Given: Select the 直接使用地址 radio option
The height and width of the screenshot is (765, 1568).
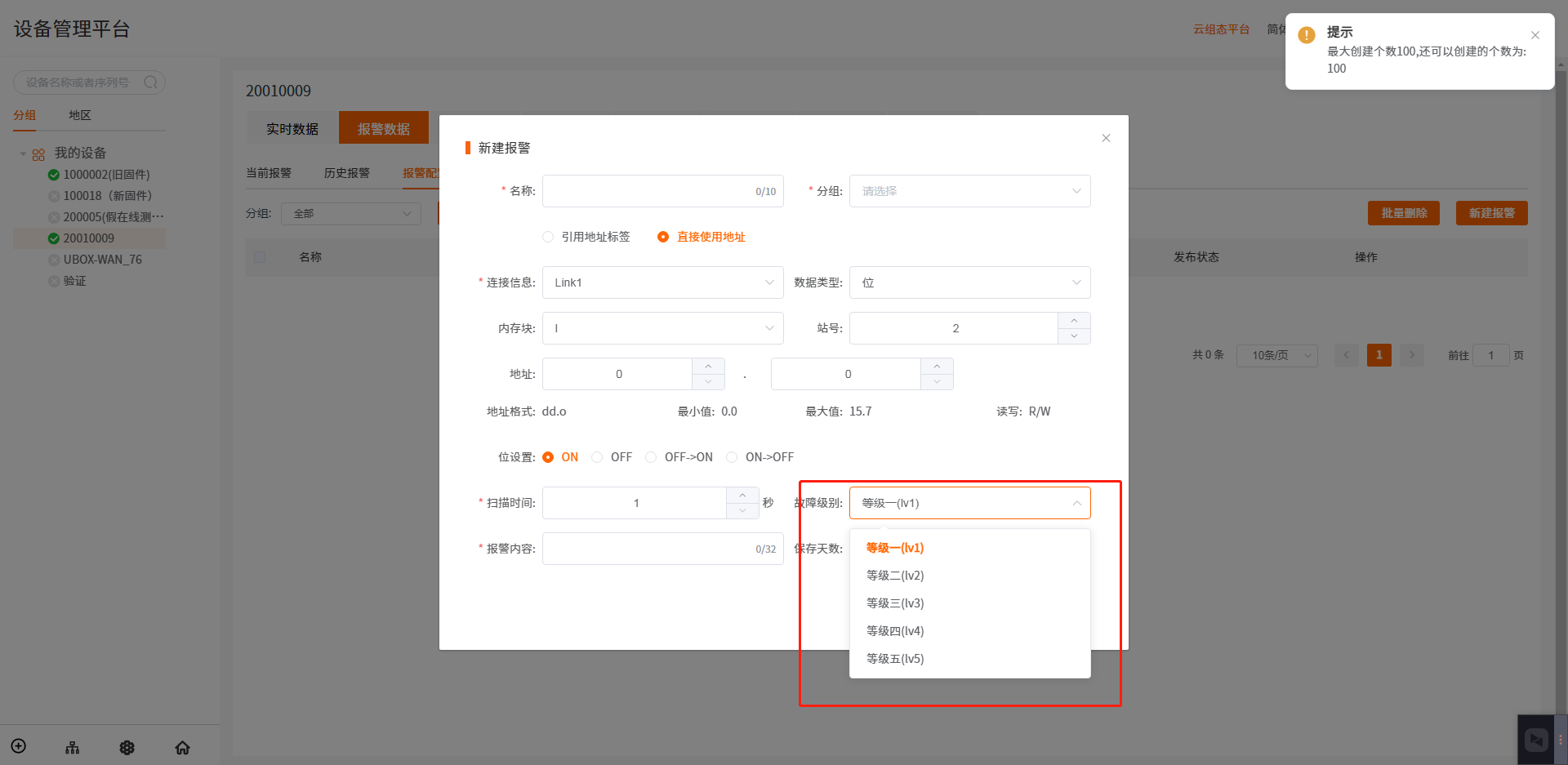Looking at the screenshot, I should [x=702, y=237].
